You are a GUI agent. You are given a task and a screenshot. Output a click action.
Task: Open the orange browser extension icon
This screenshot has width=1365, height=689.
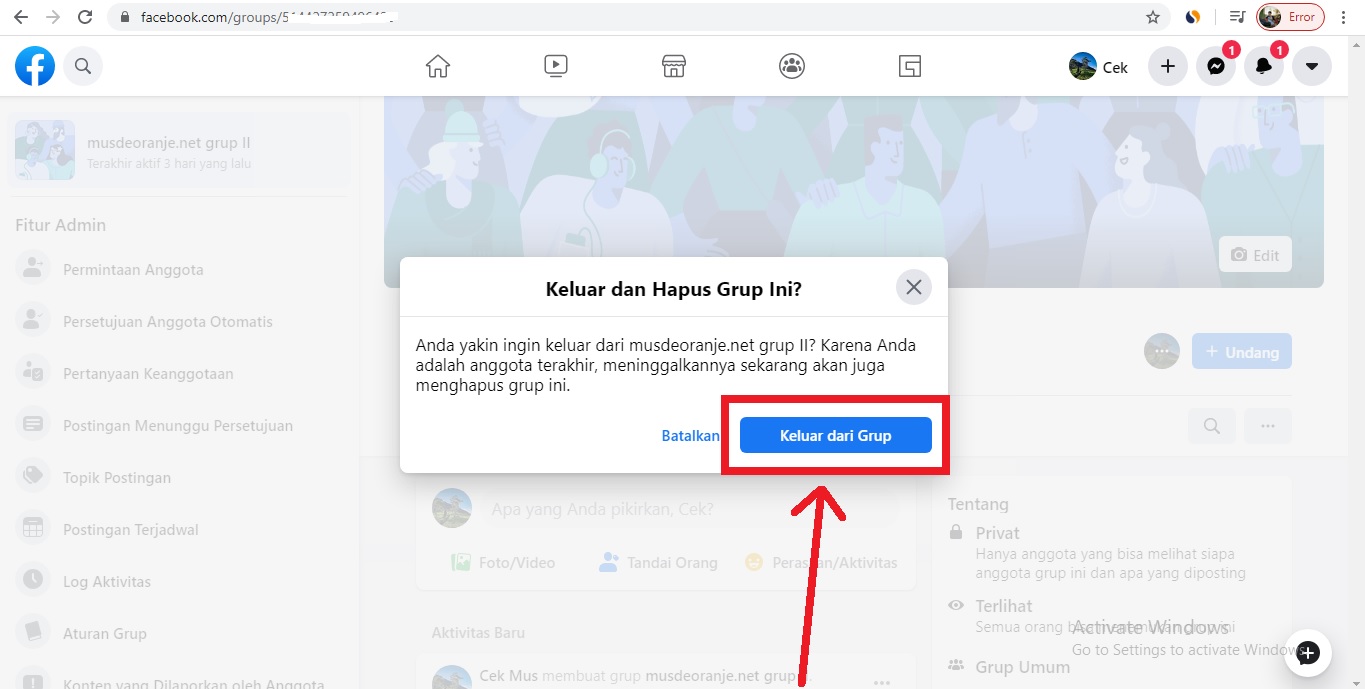click(1192, 17)
